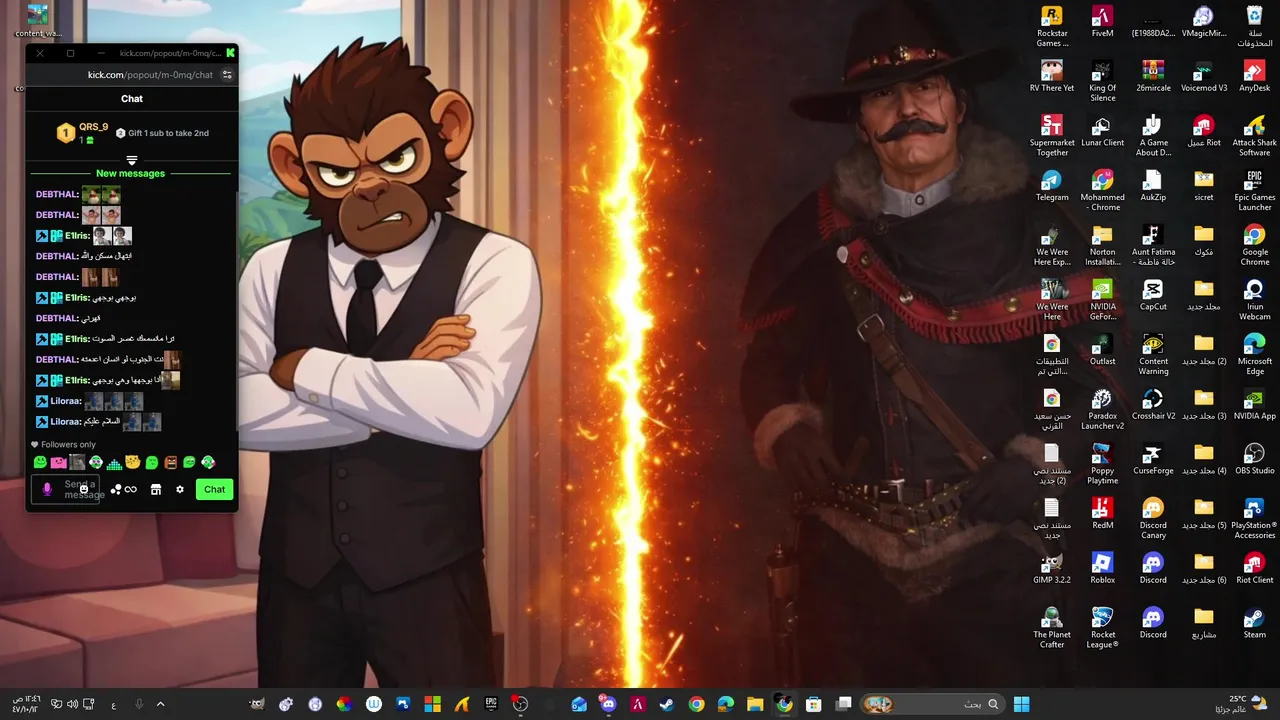Open the Rockstar Games launcher desktop icon
1280x720 pixels.
pyautogui.click(x=1051, y=26)
